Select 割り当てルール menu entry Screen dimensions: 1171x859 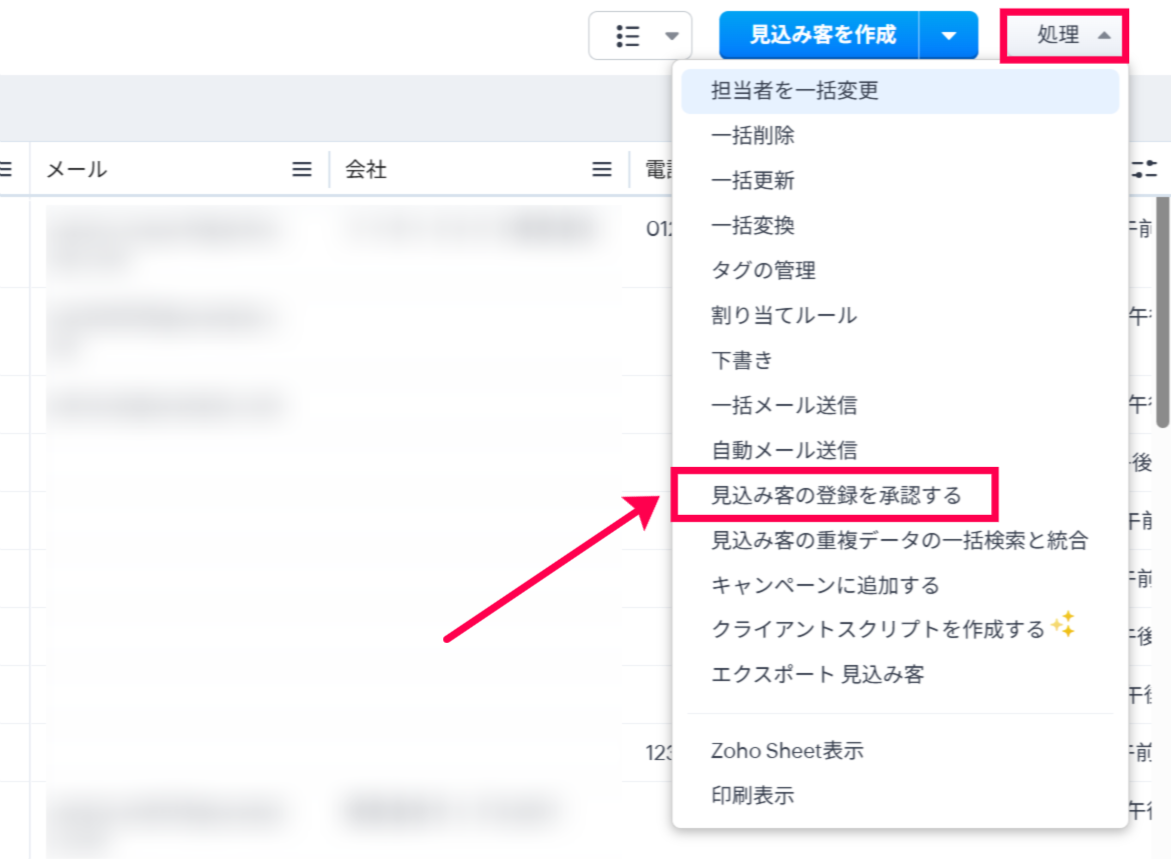tap(784, 315)
